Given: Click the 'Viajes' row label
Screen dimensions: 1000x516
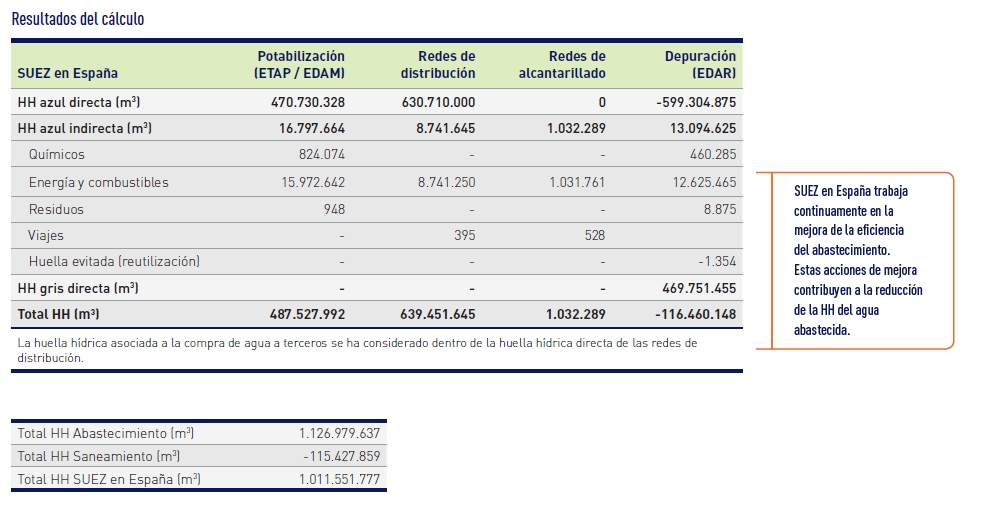Looking at the screenshot, I should click(46, 235).
